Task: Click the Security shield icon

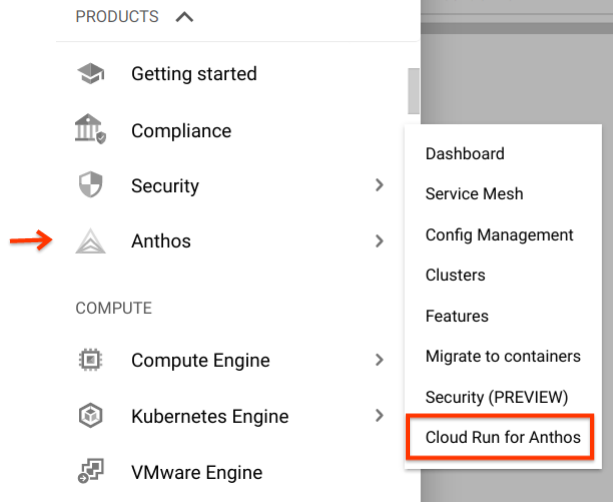Action: (x=90, y=186)
